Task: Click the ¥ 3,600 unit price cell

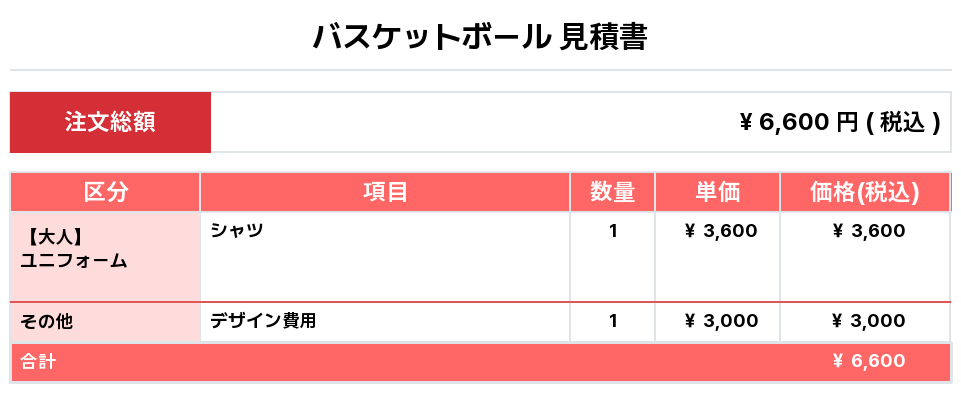Action: point(718,257)
